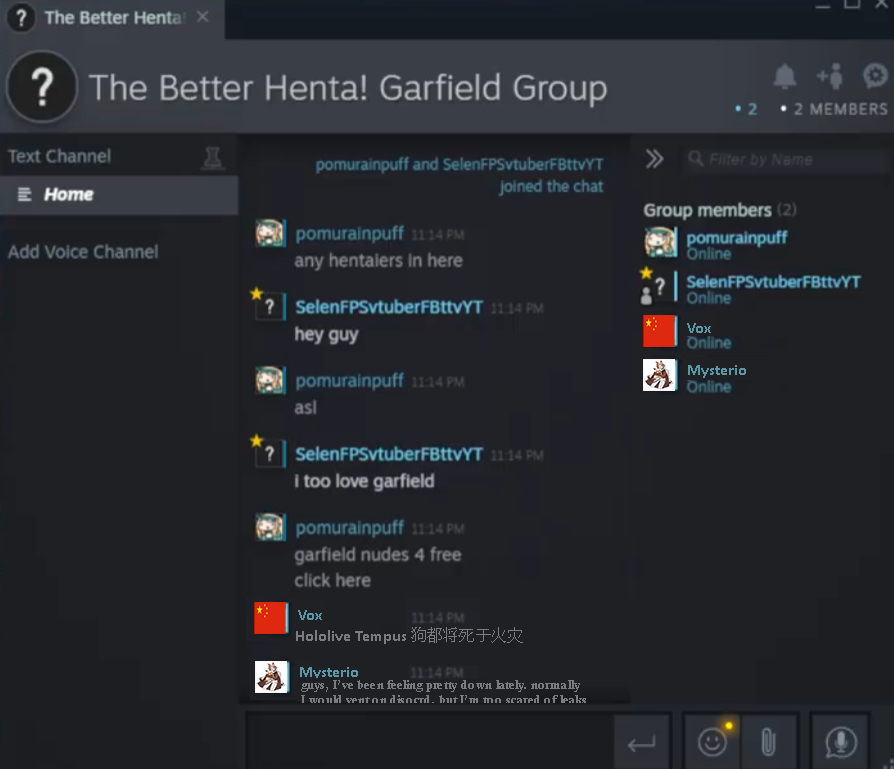Click pomurainpuff's avatar beside the "asl" message
This screenshot has height=769, width=894.
click(x=270, y=381)
